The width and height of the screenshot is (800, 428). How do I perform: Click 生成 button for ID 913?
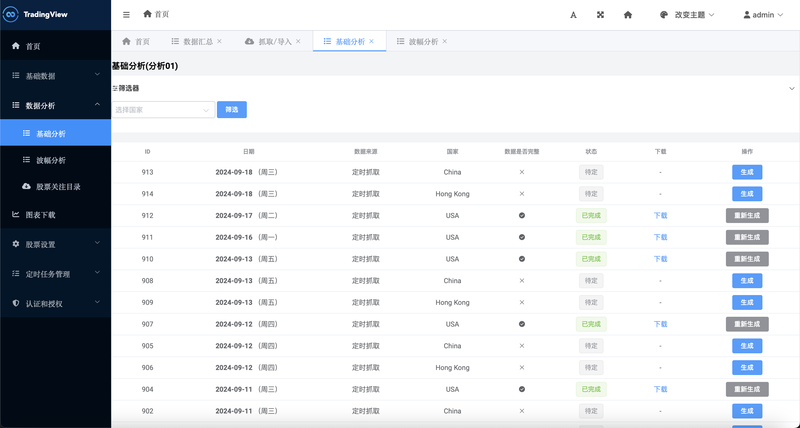(747, 172)
